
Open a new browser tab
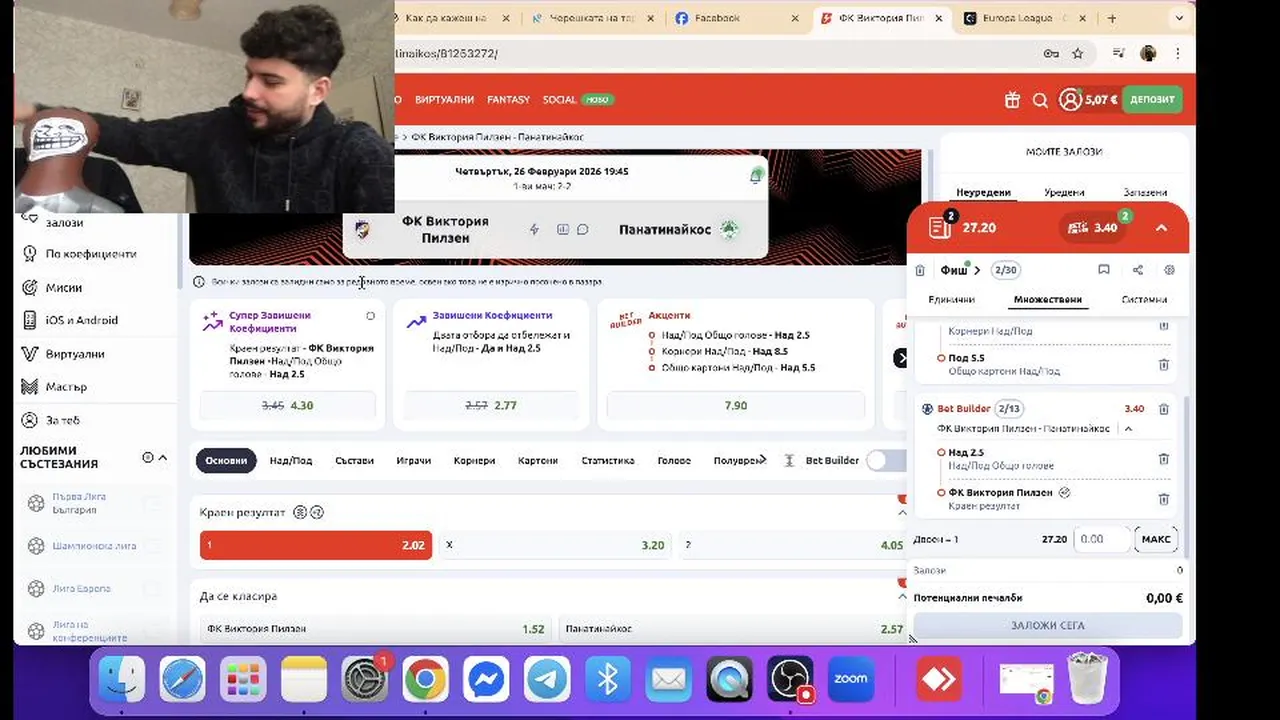point(1112,18)
